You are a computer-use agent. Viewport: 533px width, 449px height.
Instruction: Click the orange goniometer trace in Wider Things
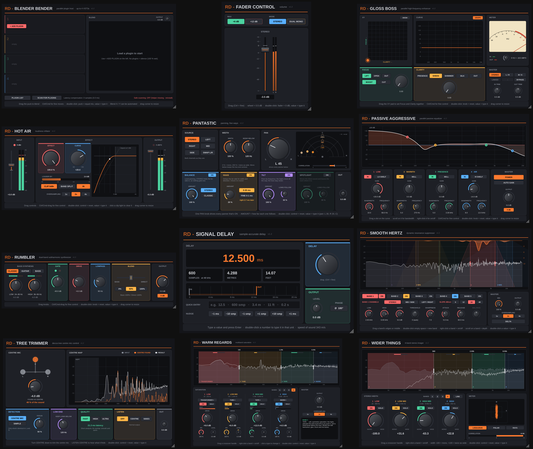coord(496,411)
